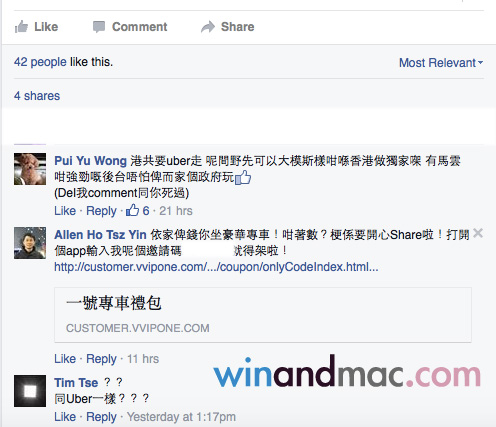This screenshot has width=496, height=427.
Task: Like Allen Ho Tsz Yin's comment
Action: (x=65, y=359)
